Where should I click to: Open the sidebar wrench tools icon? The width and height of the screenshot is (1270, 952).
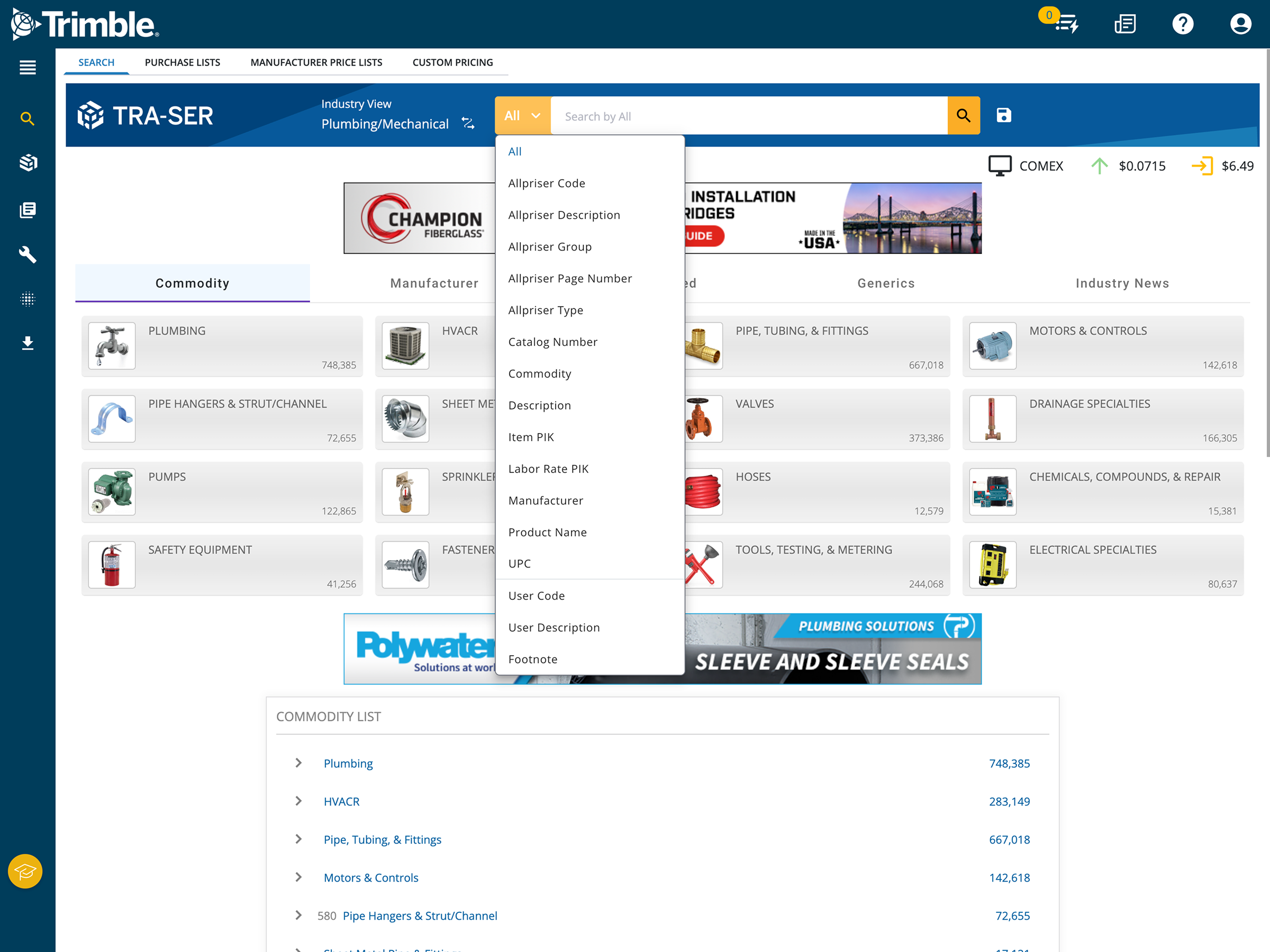(x=28, y=254)
